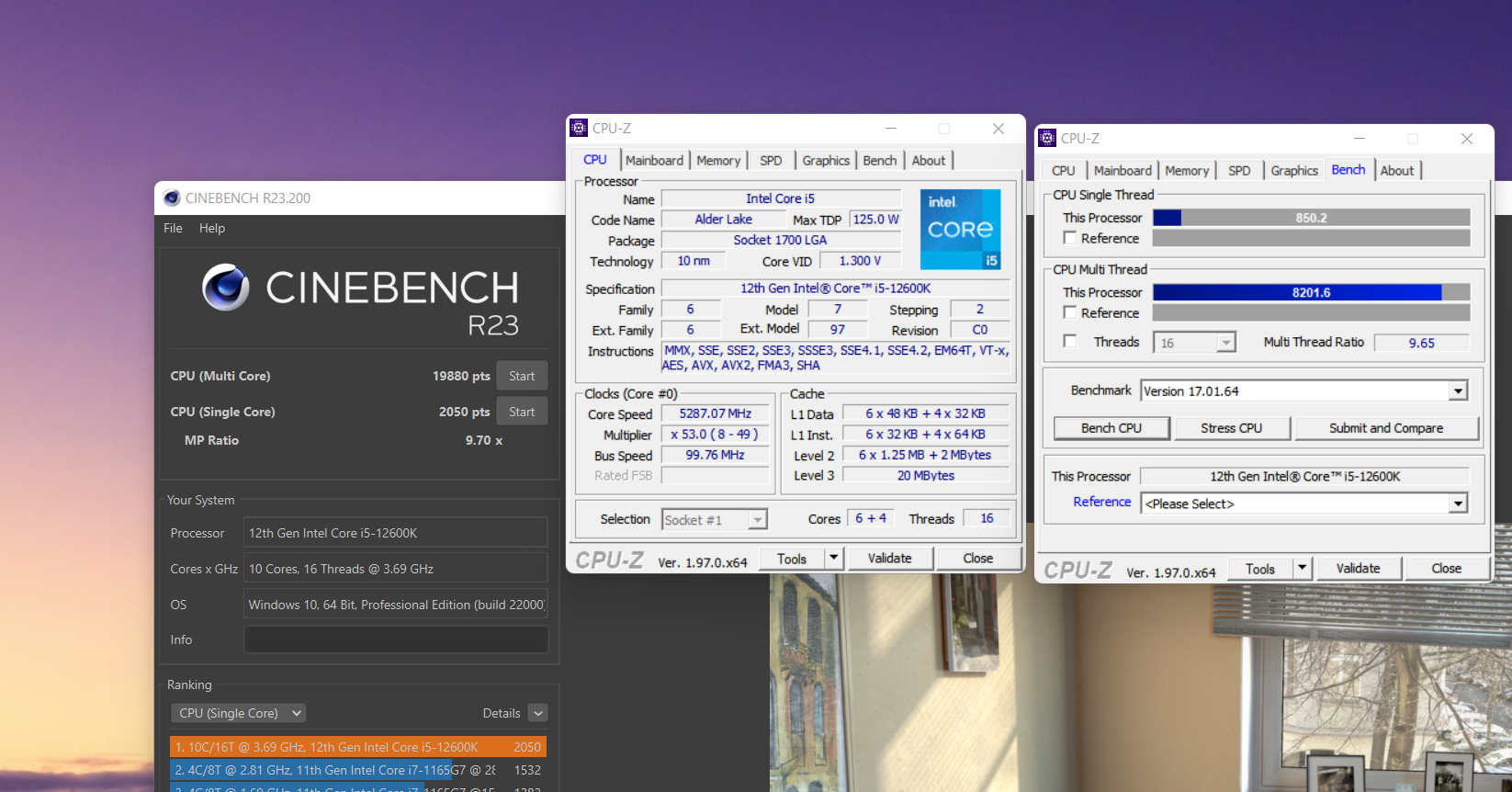Click the Info input field in Cinebench

click(396, 639)
